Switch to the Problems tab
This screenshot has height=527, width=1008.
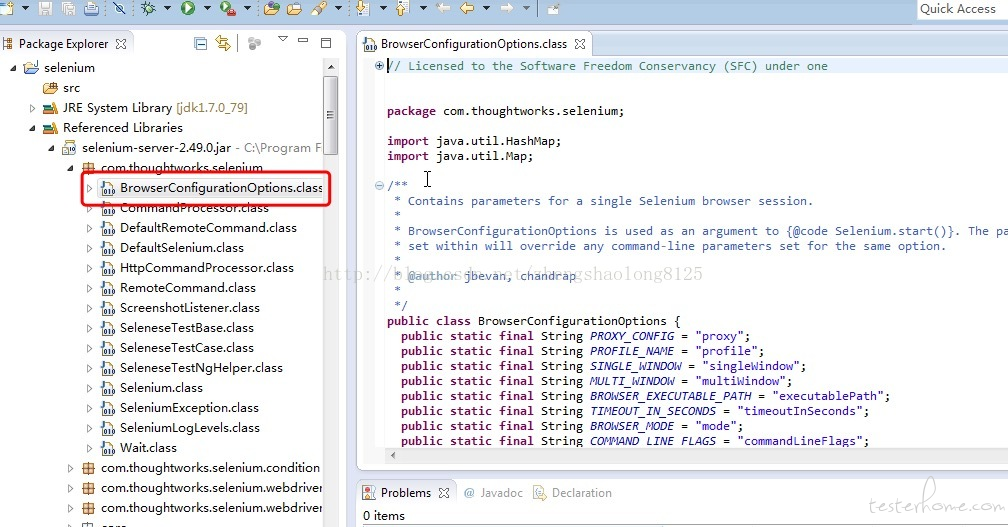(x=406, y=493)
